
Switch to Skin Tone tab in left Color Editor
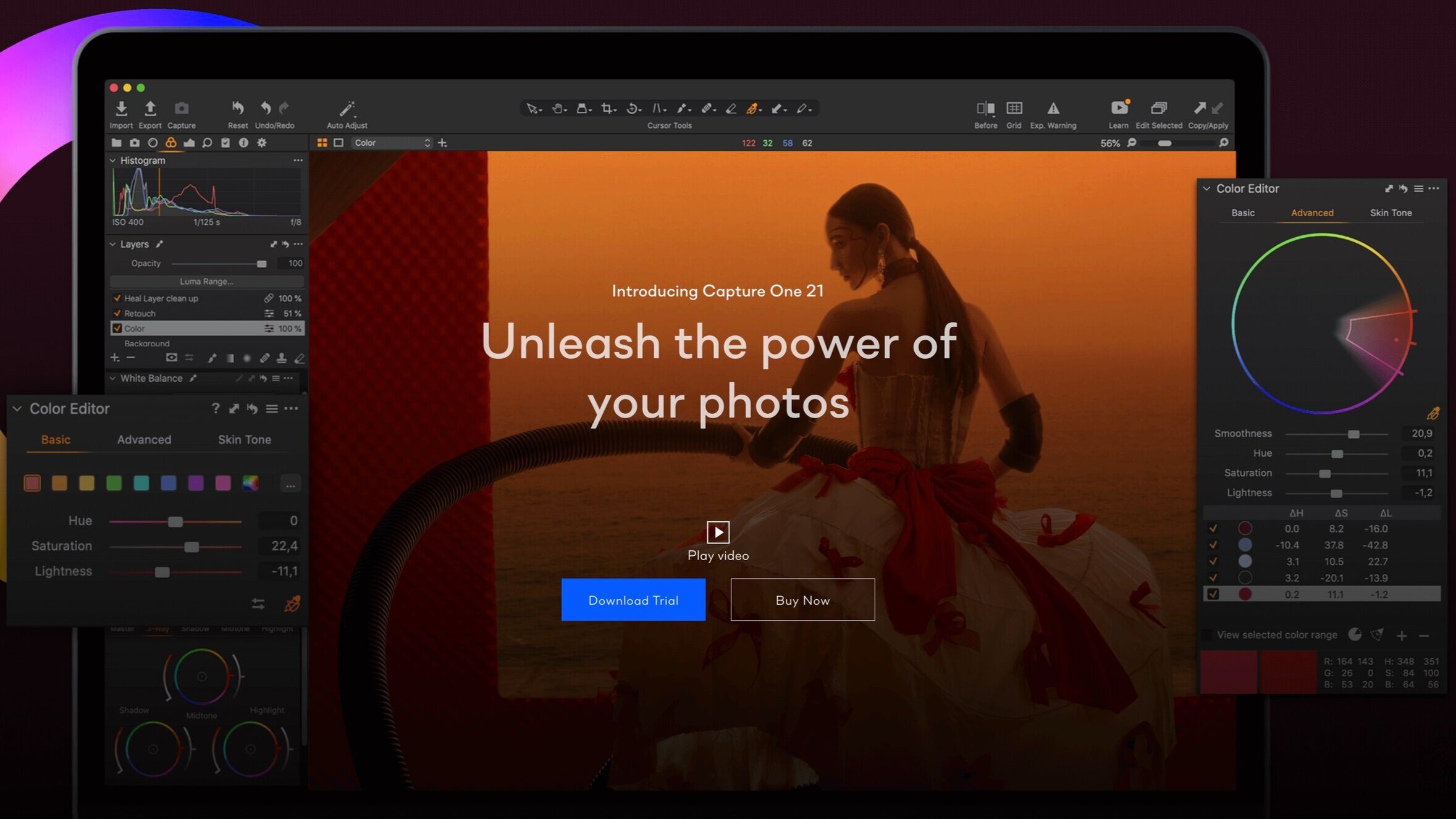tap(245, 440)
